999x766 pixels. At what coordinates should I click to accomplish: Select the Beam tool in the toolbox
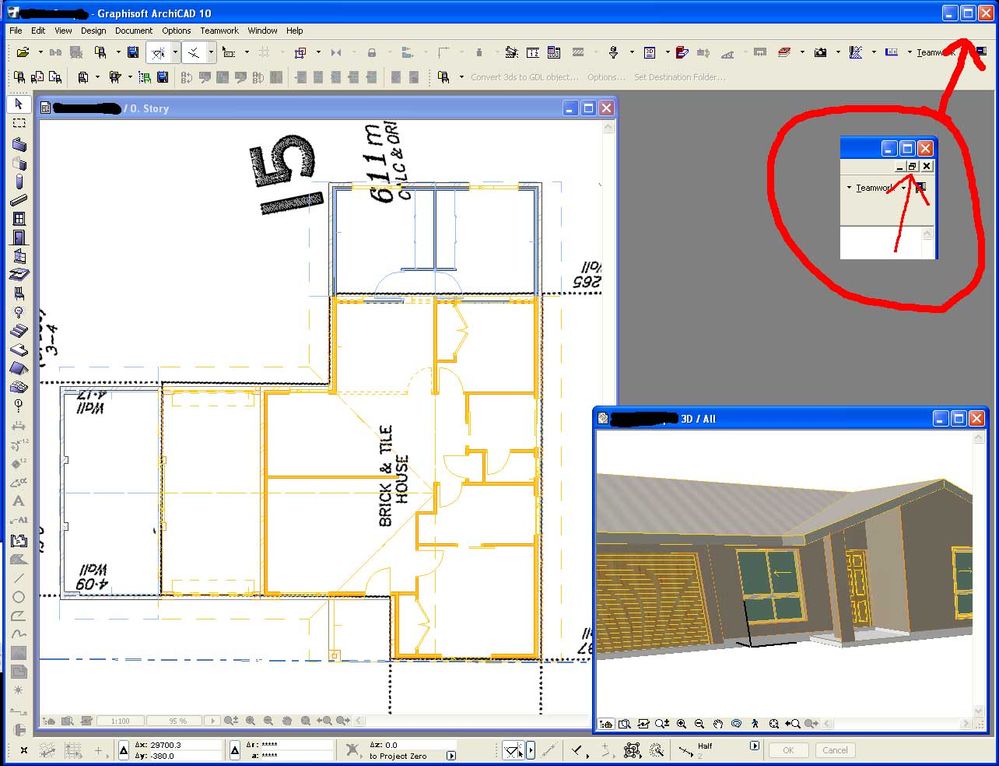[x=19, y=200]
